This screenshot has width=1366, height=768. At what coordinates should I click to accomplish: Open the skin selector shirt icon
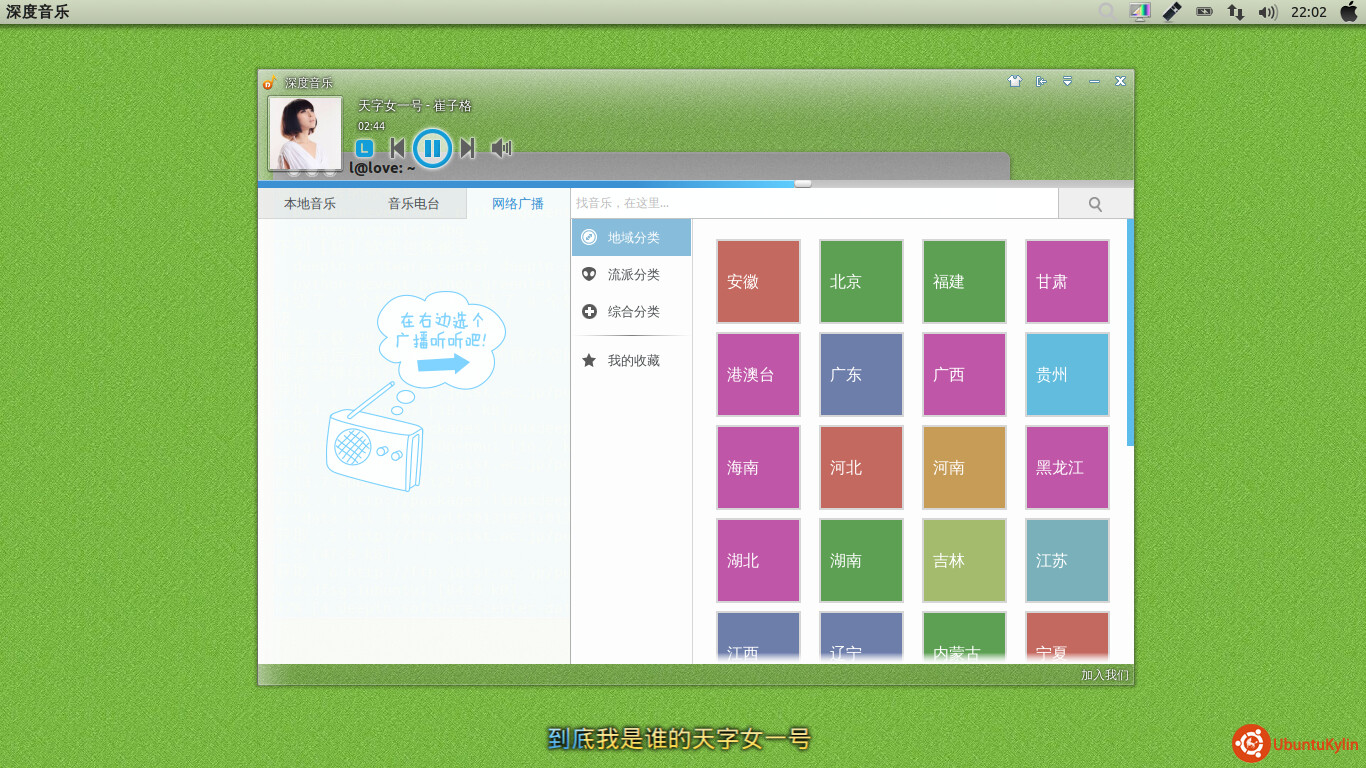coord(1014,82)
